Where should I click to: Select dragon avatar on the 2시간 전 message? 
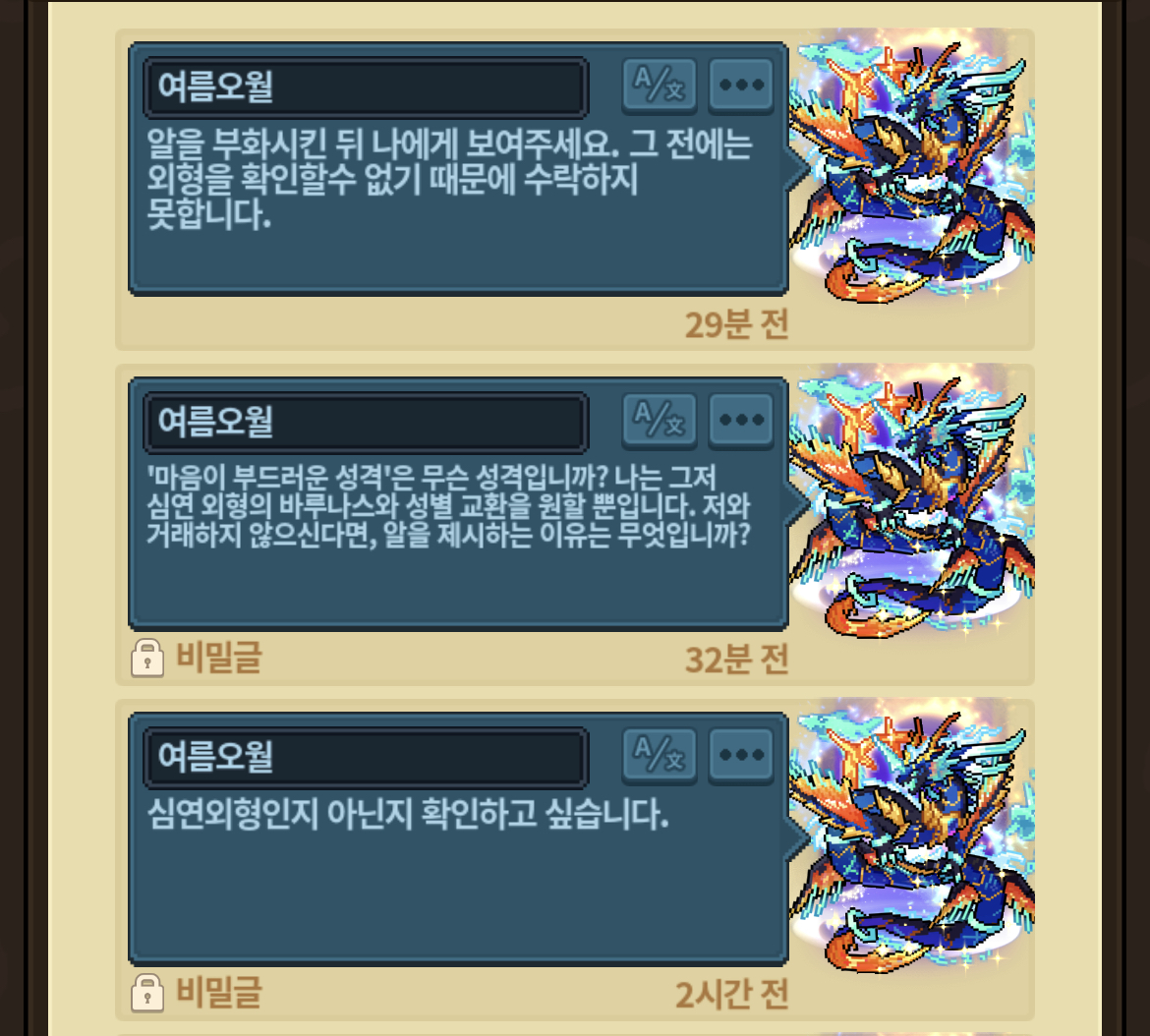[x=911, y=836]
